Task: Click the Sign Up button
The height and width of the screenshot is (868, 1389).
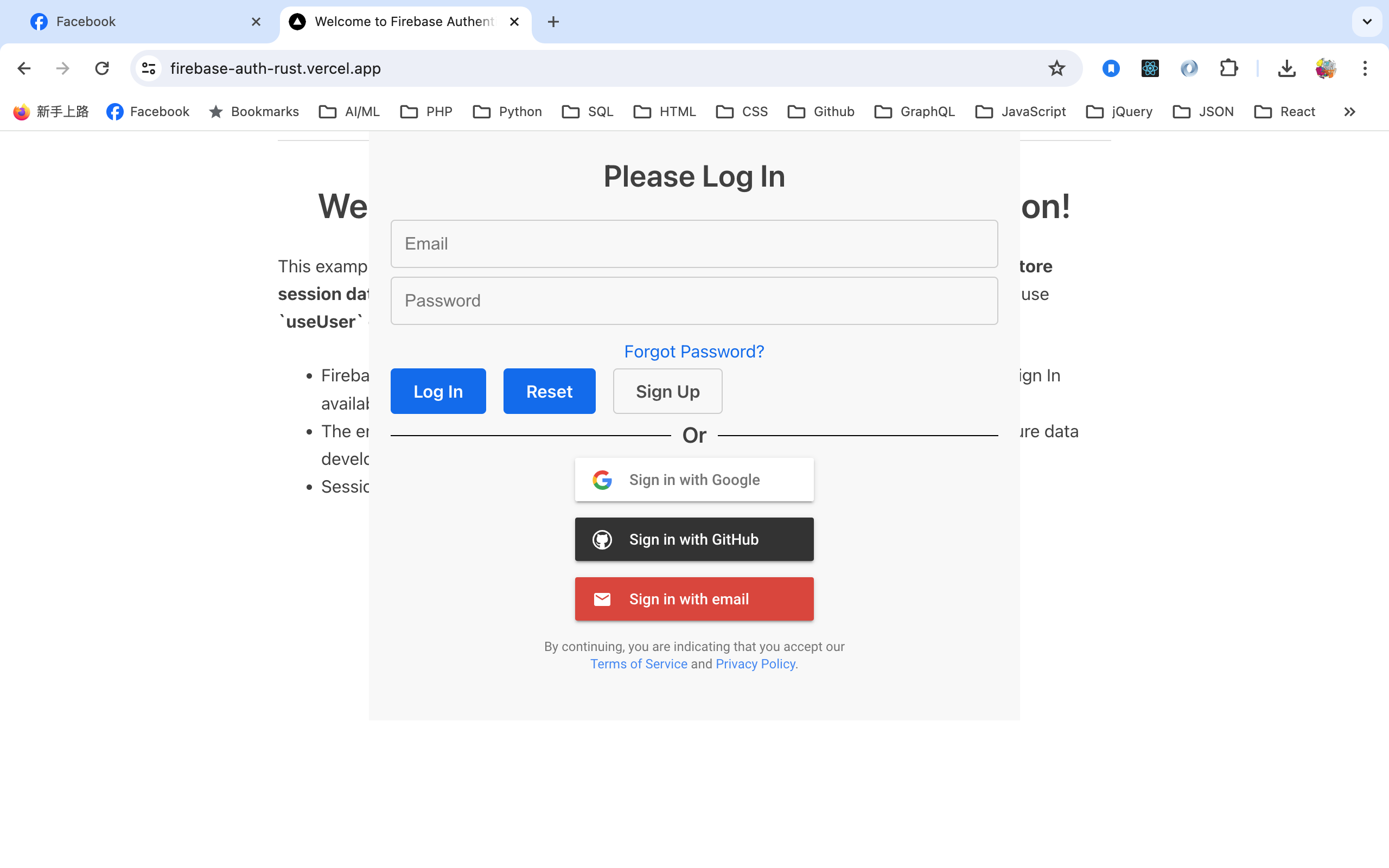Action: (668, 391)
